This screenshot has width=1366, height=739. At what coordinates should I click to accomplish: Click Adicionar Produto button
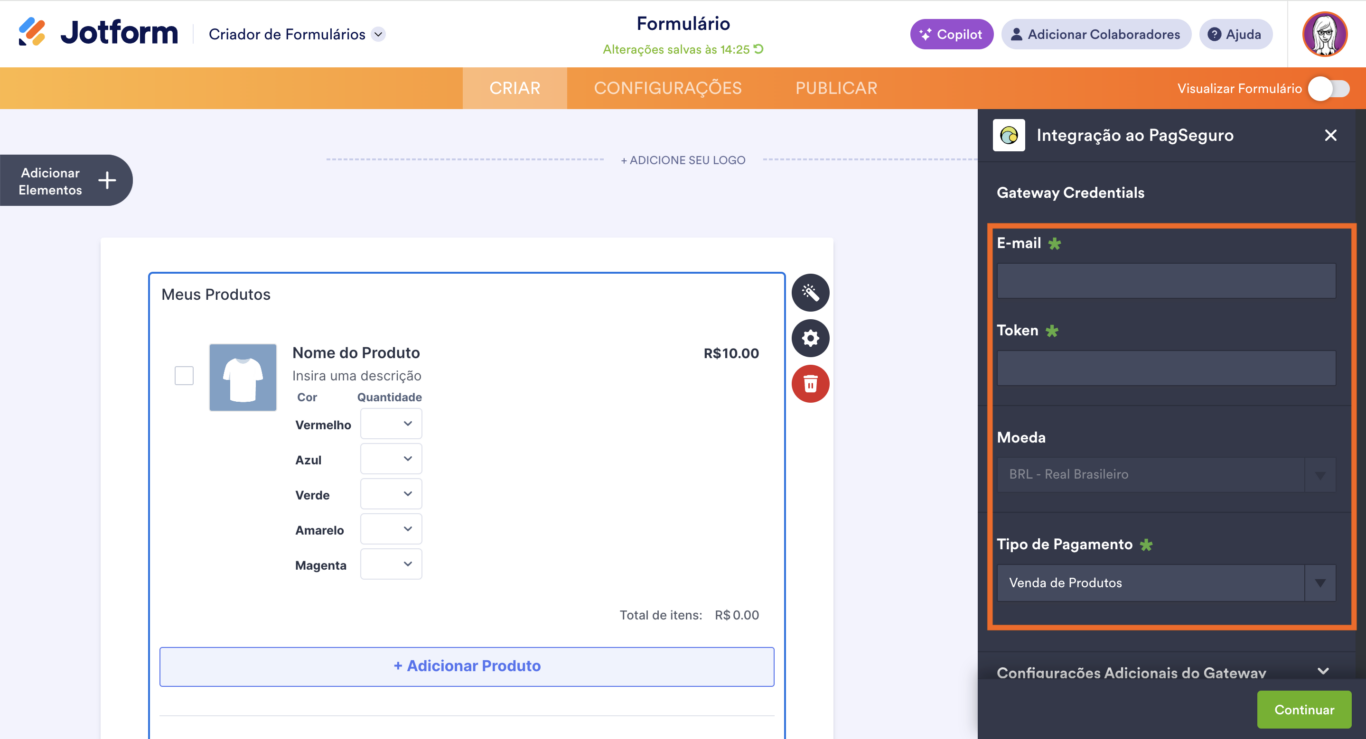[467, 666]
